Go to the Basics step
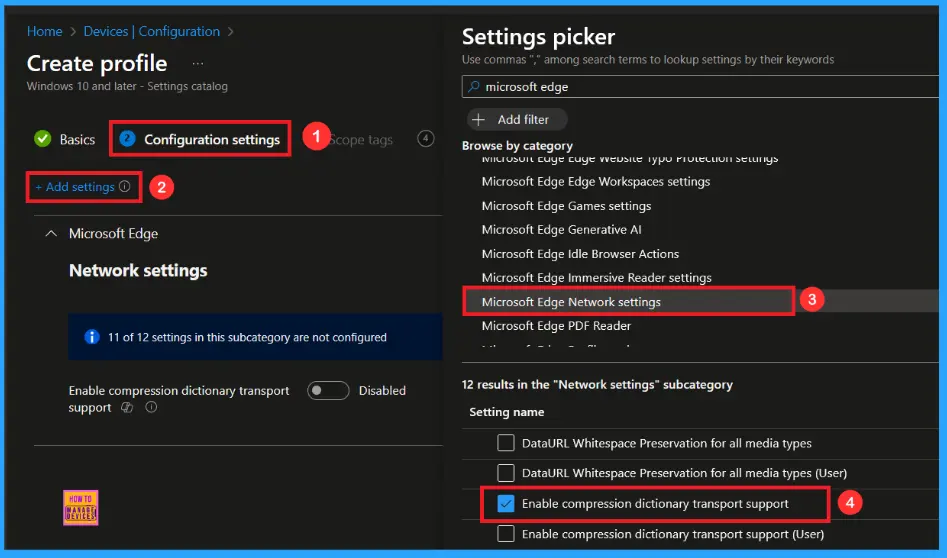Screen dimensions: 947x558 [77, 140]
